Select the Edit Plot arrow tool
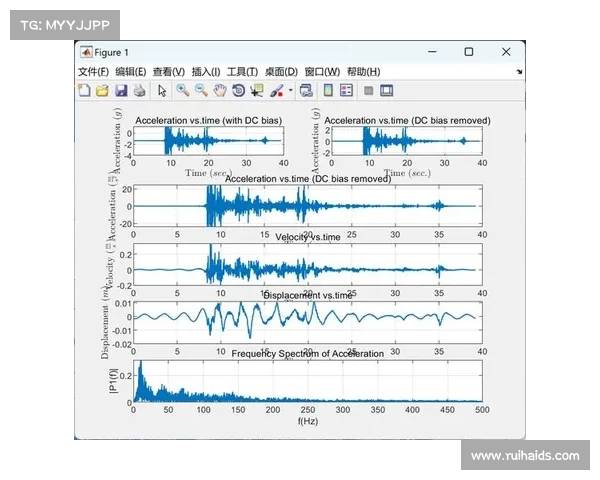Screen dimensions: 600x480 (x=162, y=90)
